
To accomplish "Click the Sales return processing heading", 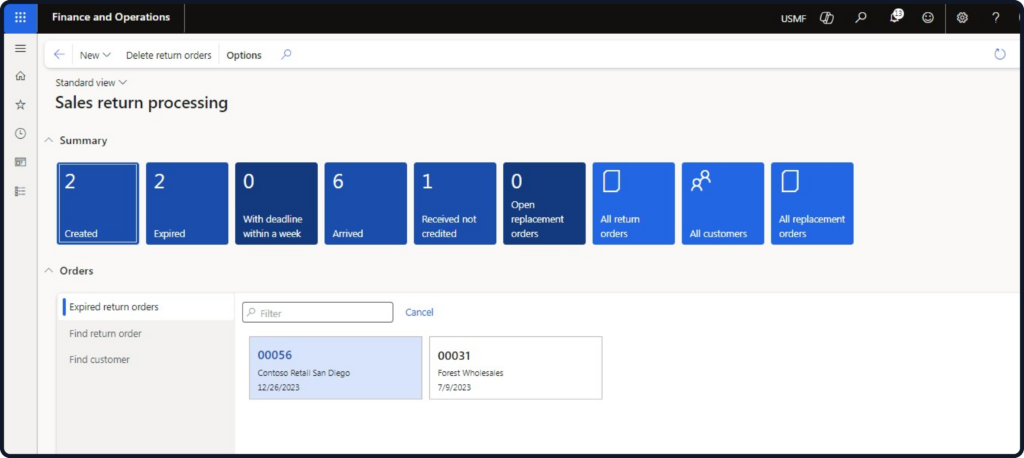I will click(x=142, y=103).
